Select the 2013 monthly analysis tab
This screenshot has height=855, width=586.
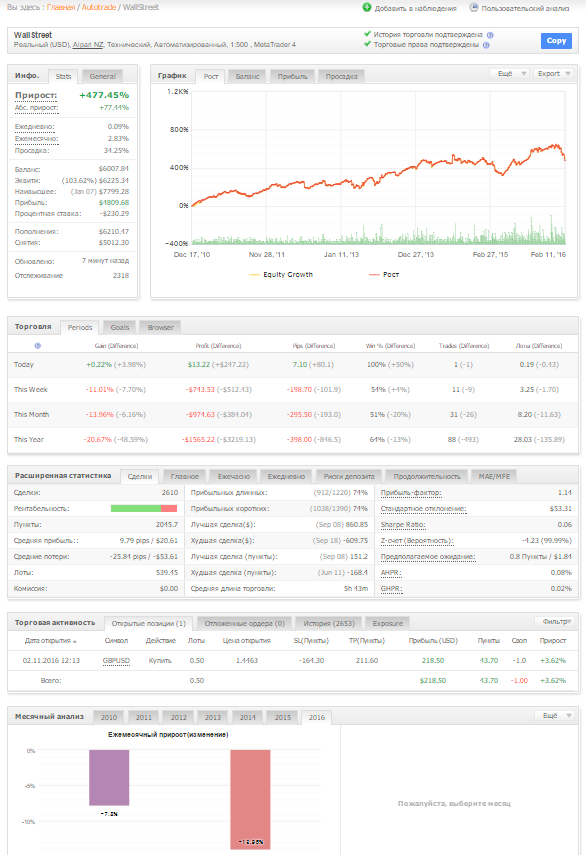click(x=213, y=717)
